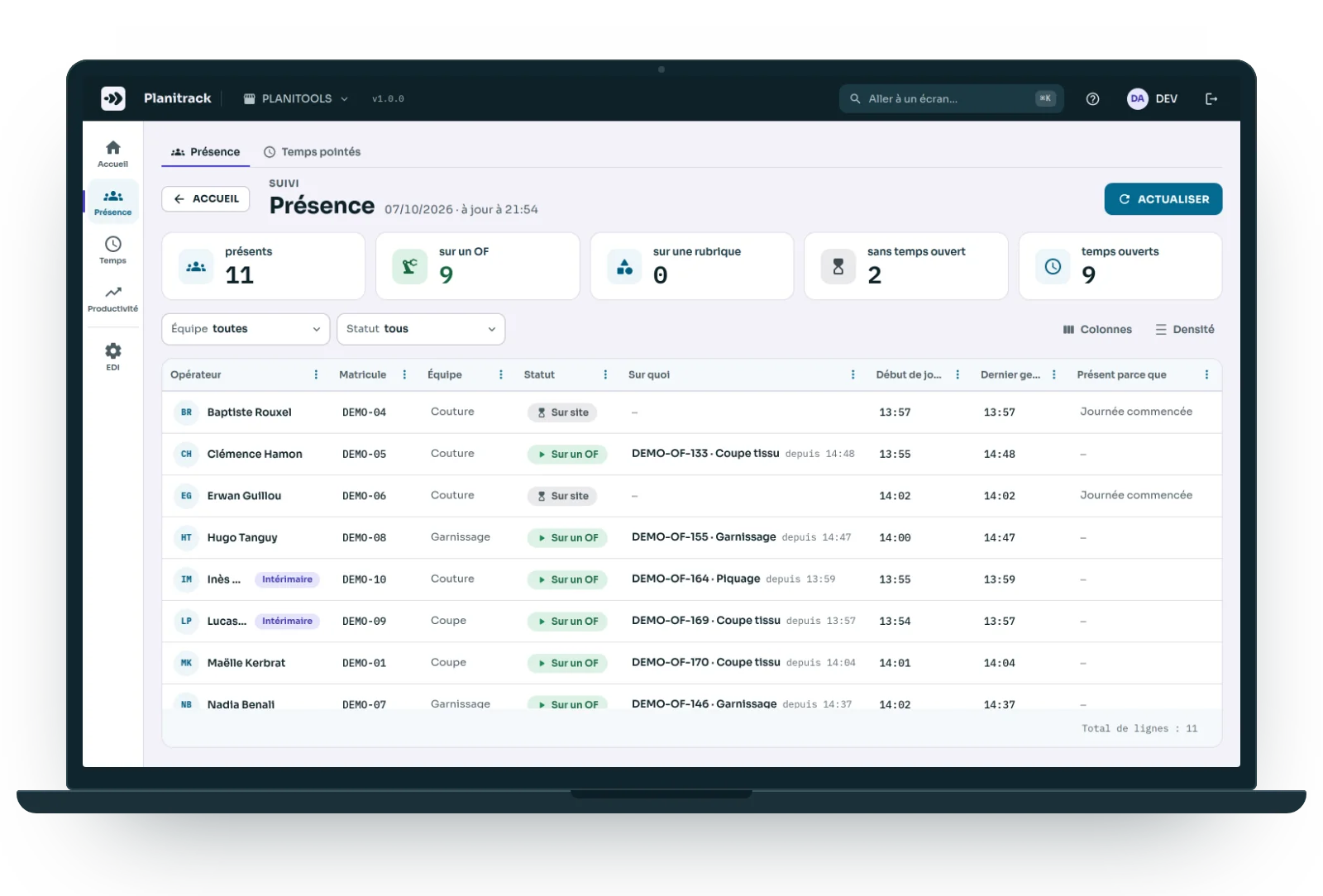Screen dimensions: 1323x896
Task: Click matricule DEMO-06
Action: 364,496
